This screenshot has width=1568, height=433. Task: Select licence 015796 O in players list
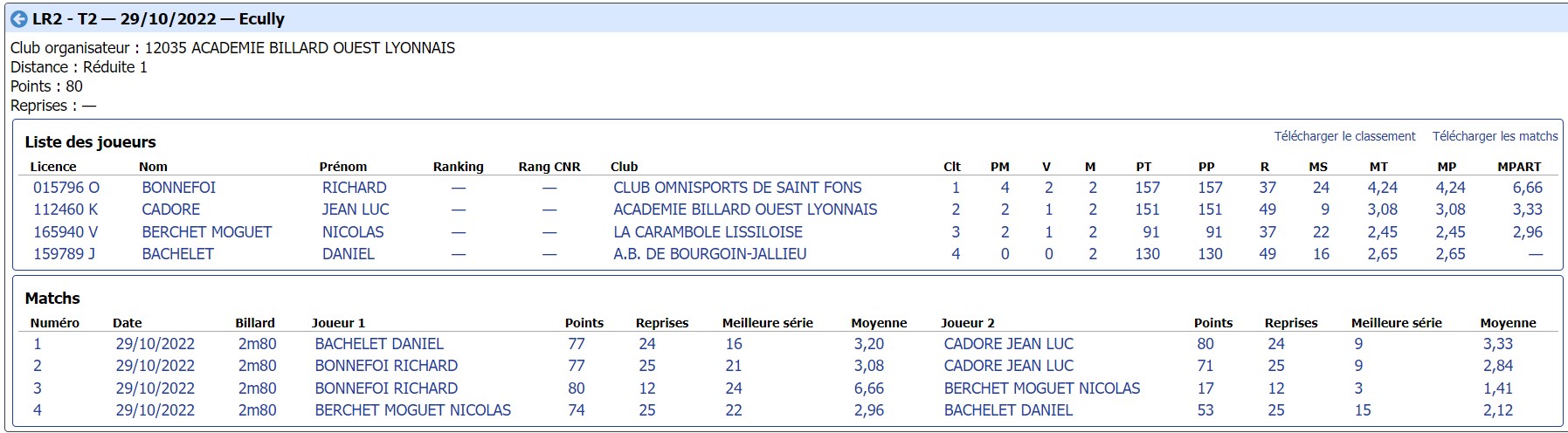click(66, 188)
